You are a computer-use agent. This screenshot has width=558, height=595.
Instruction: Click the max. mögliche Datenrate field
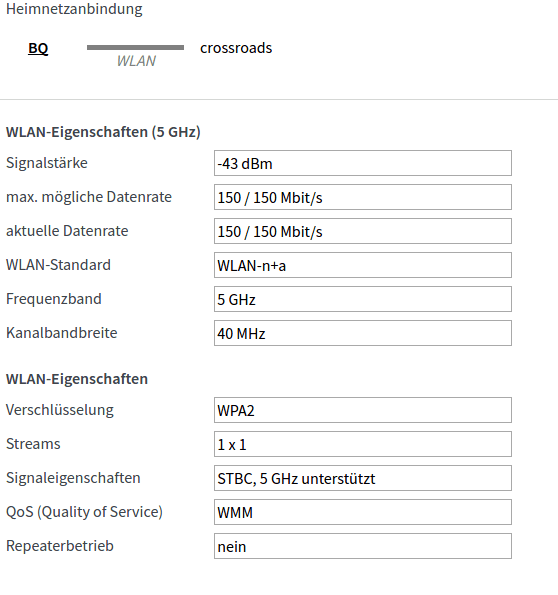coord(363,197)
